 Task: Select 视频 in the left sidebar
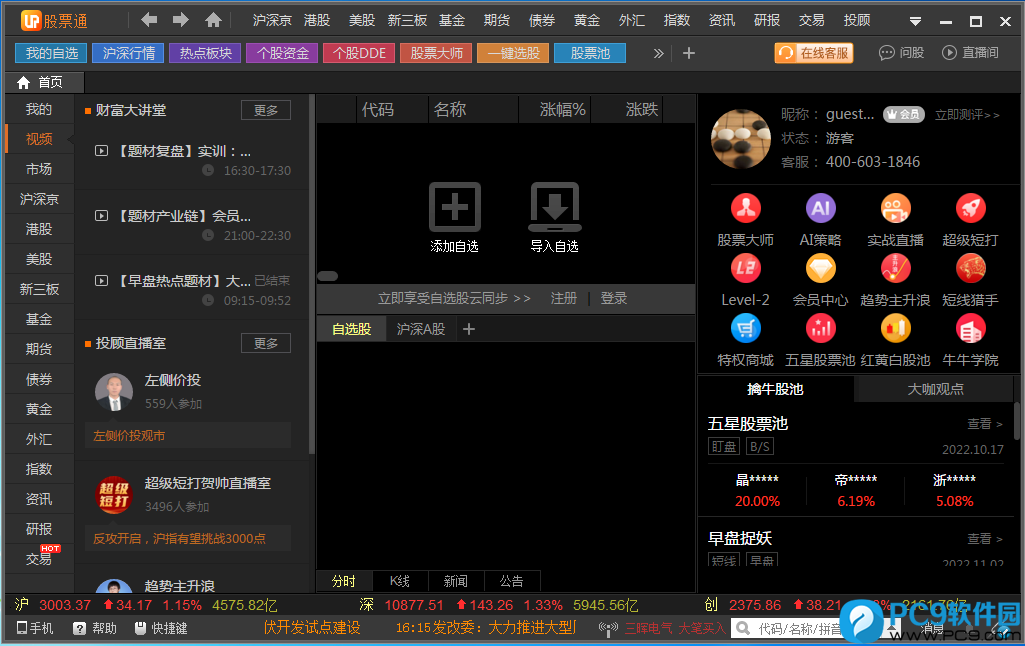coord(39,139)
